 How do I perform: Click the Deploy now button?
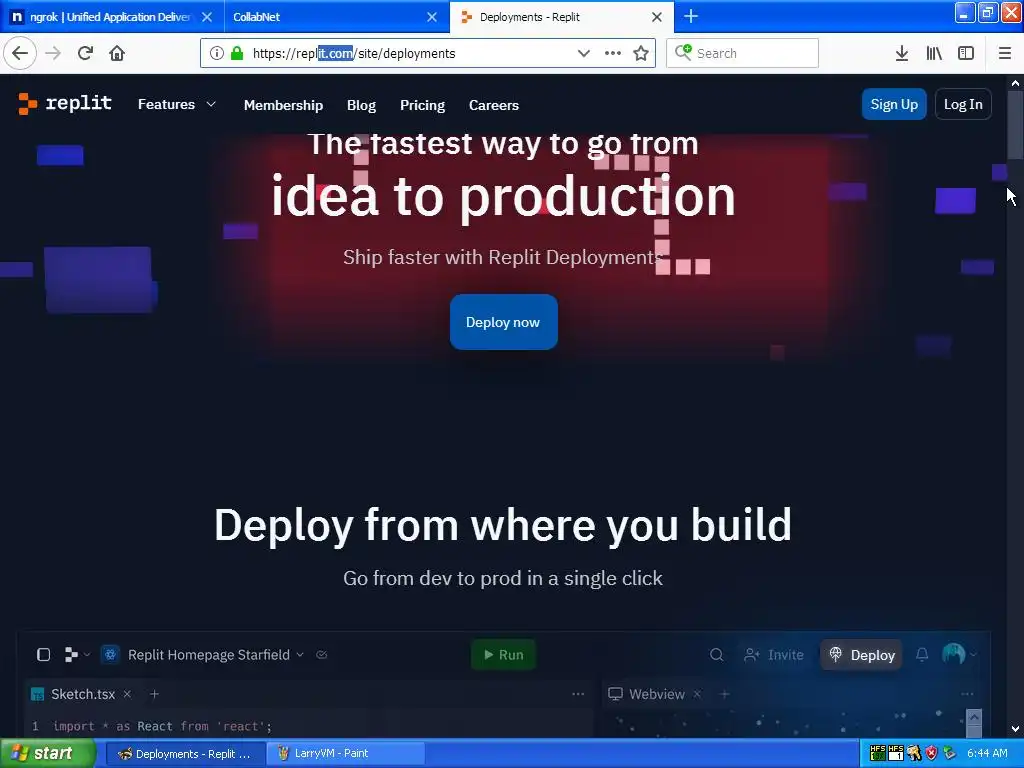[x=504, y=322]
